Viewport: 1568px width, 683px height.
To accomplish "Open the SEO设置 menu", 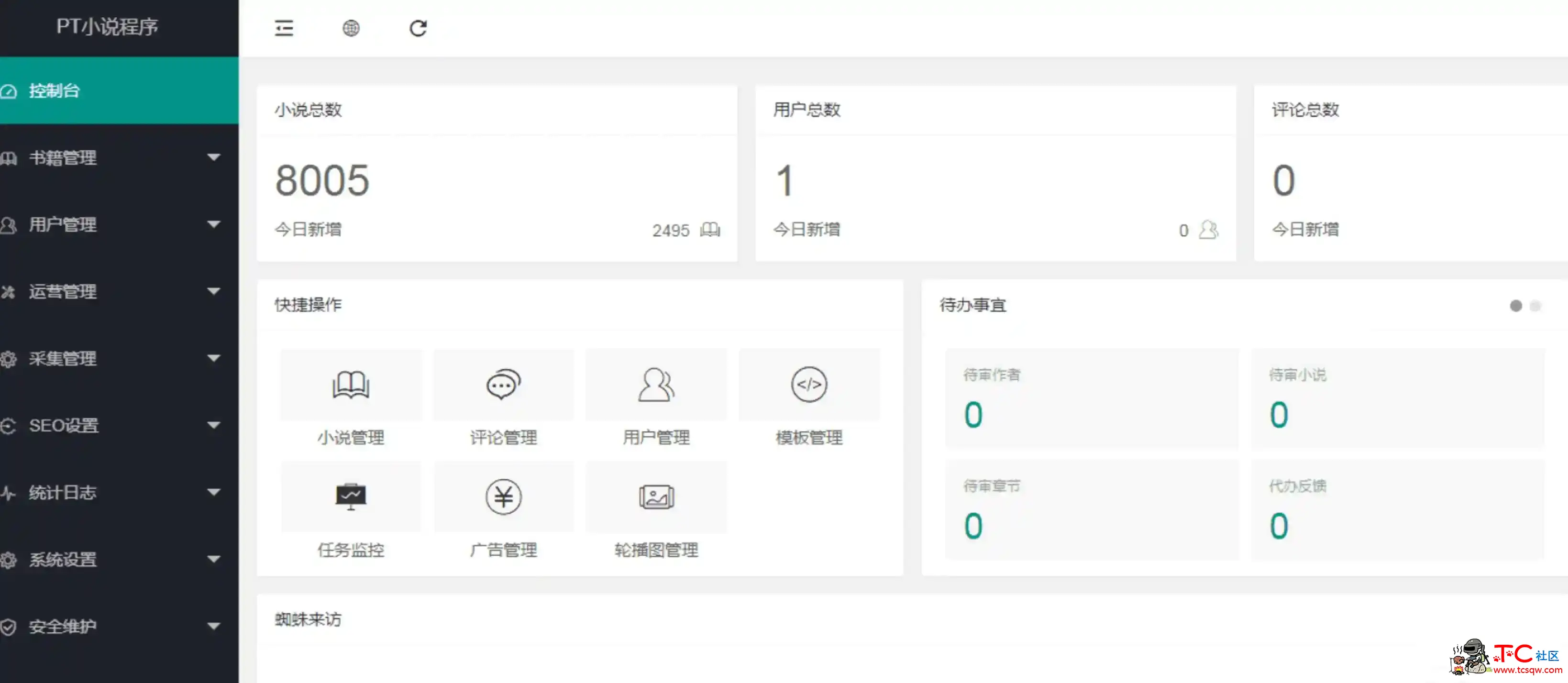I will pyautogui.click(x=119, y=426).
